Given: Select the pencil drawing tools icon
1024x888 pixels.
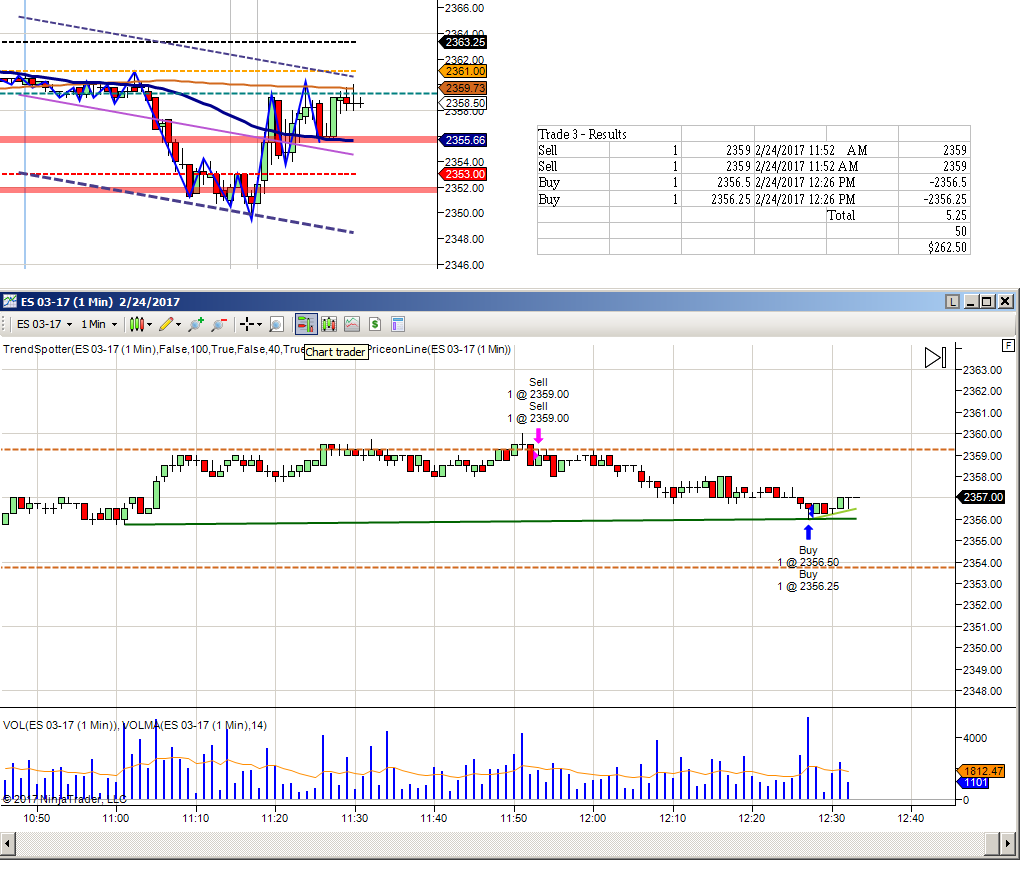Looking at the screenshot, I should point(166,325).
